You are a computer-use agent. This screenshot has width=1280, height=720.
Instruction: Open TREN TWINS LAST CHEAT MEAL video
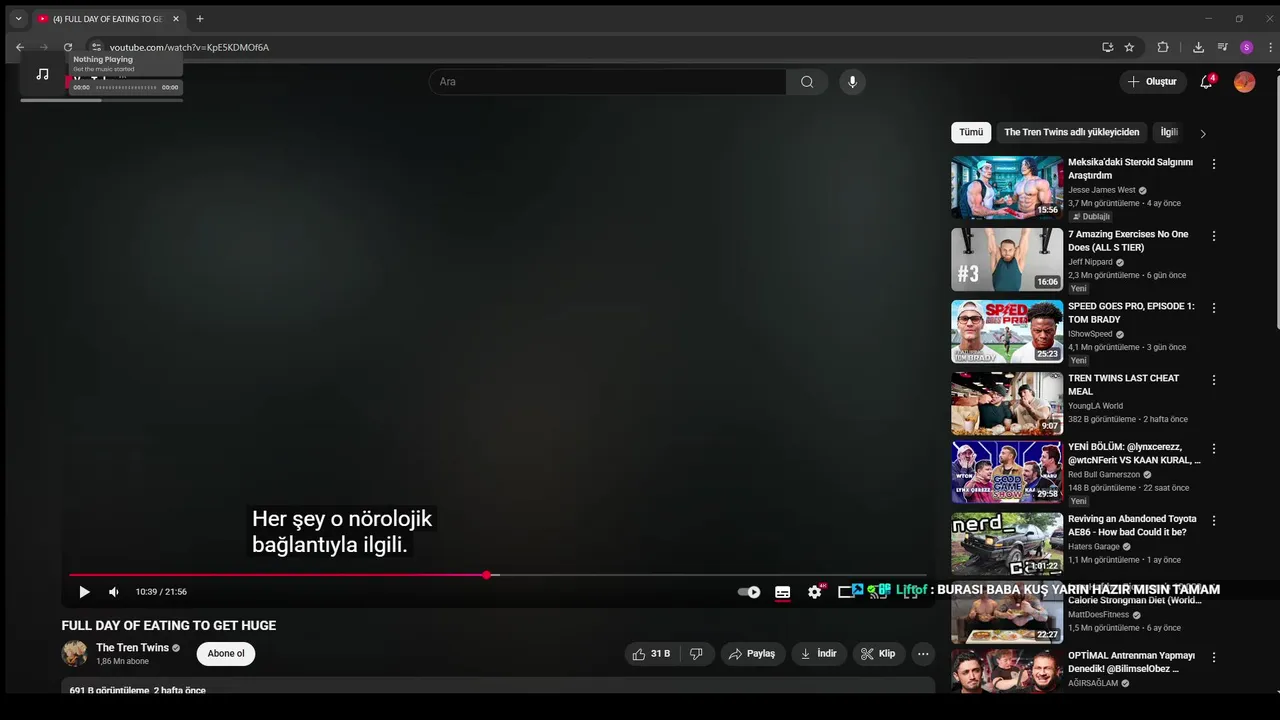[x=1123, y=385]
